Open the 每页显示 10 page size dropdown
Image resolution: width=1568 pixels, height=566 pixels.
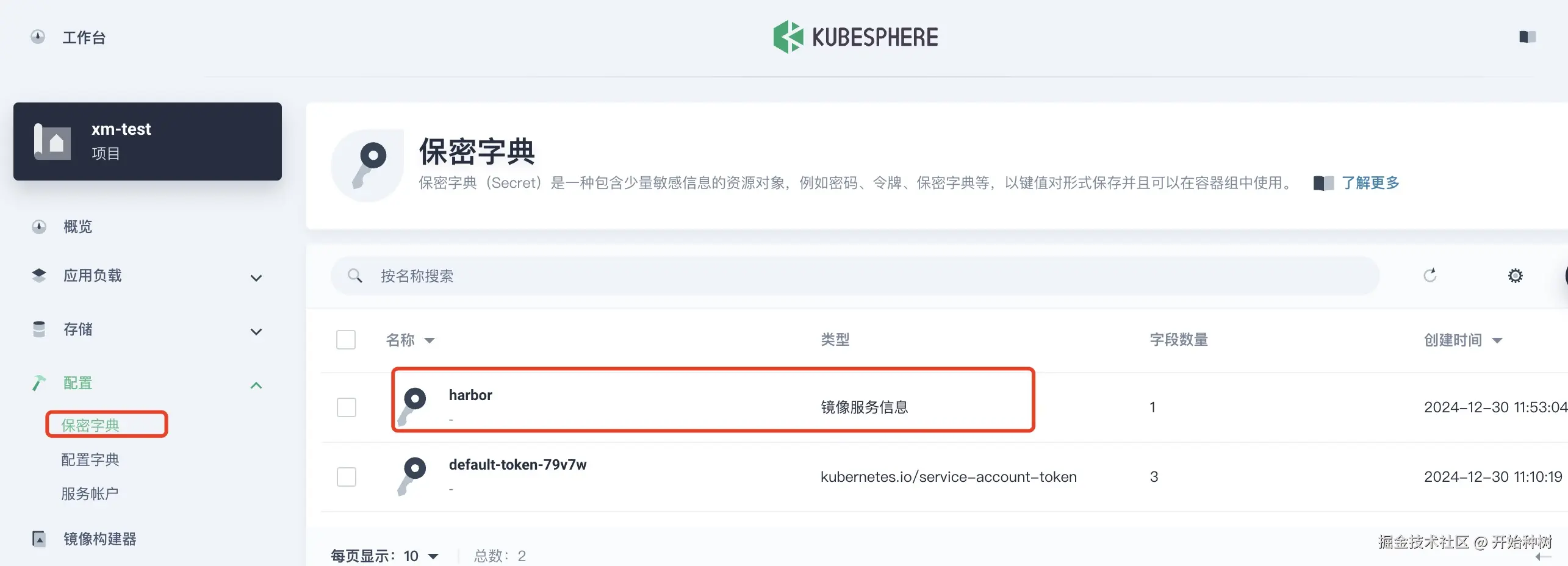(421, 556)
